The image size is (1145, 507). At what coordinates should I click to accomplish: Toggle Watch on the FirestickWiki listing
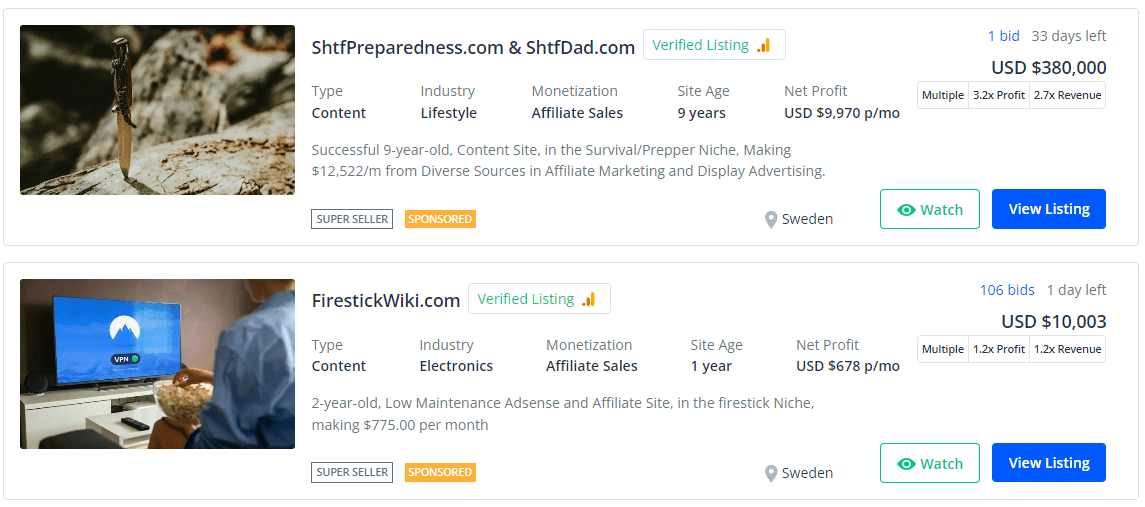929,463
